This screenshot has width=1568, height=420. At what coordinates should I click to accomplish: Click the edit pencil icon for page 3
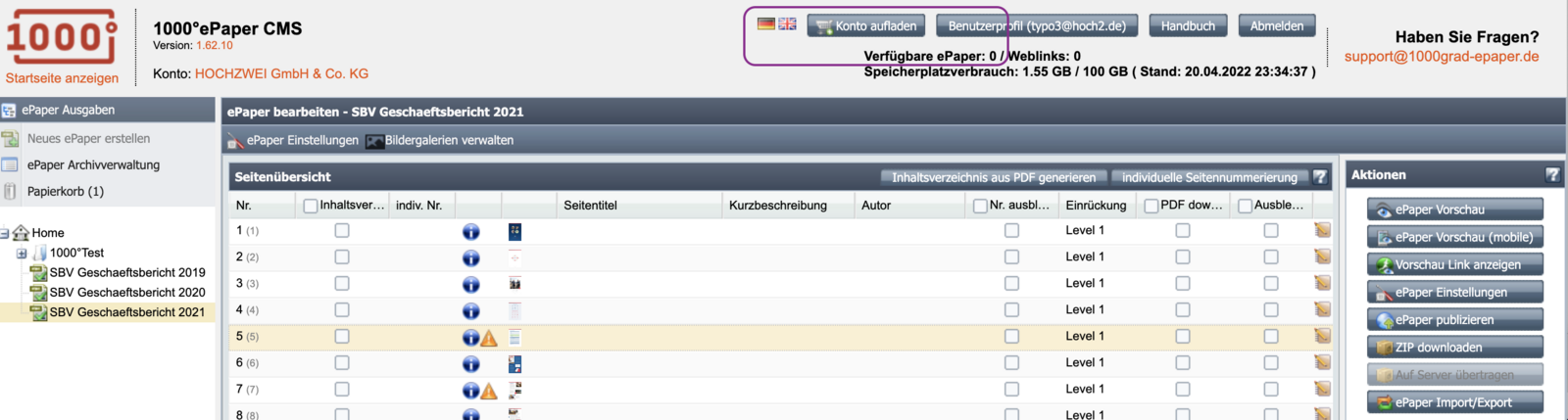[x=1322, y=284]
